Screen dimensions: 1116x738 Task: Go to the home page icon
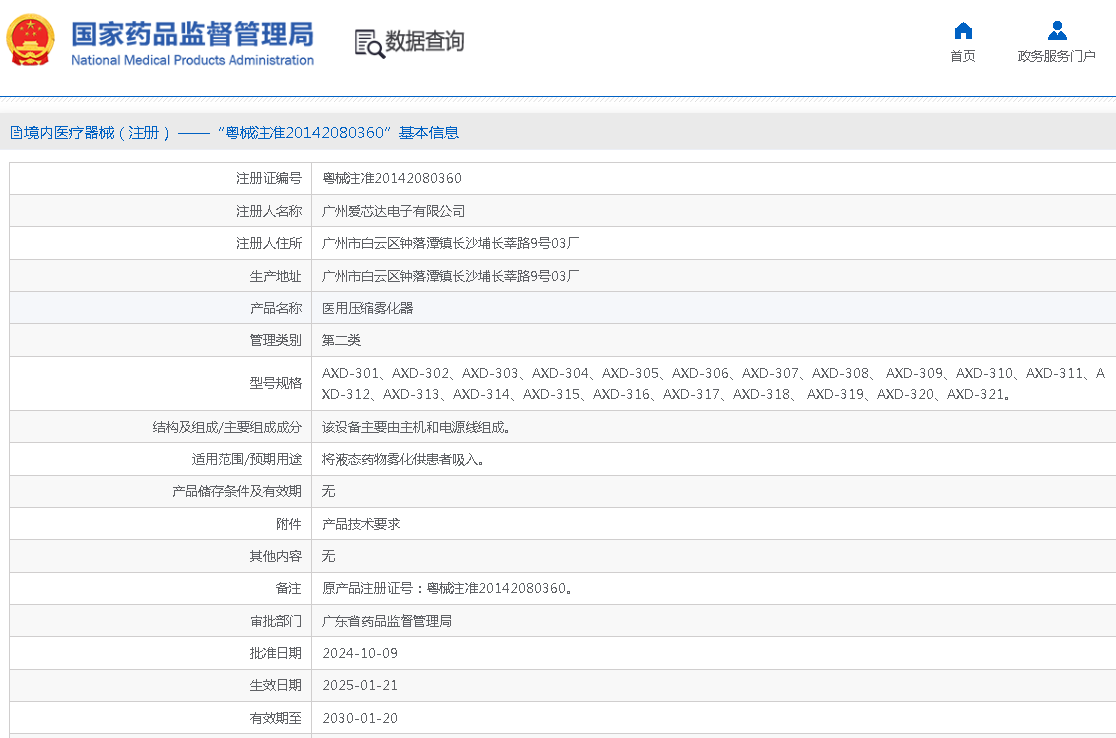[963, 31]
